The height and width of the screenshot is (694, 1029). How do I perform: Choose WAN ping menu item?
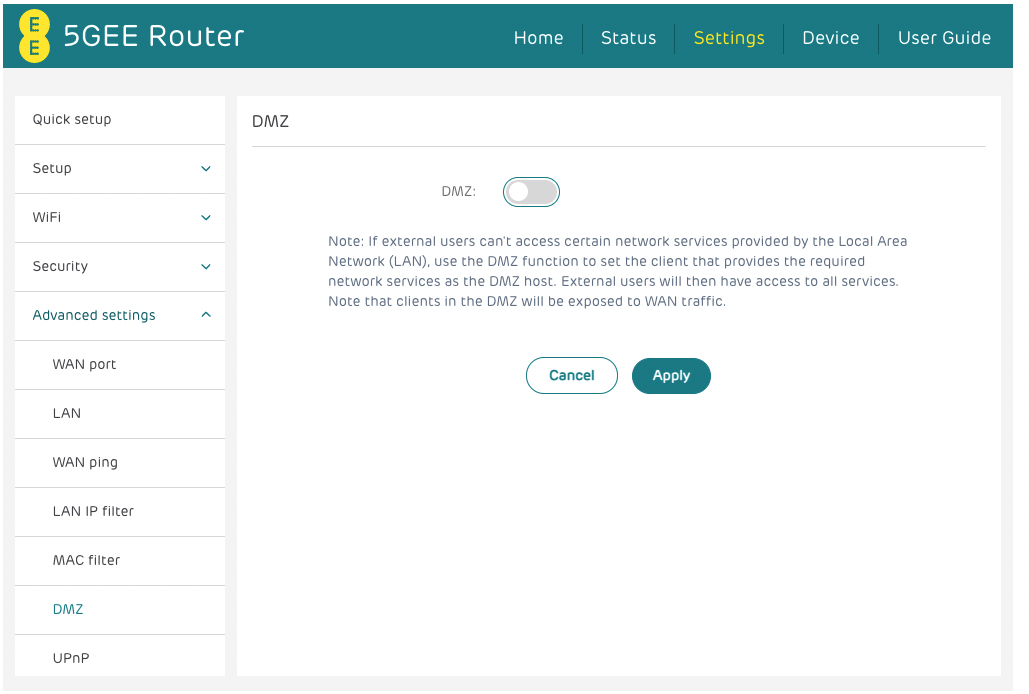85,463
